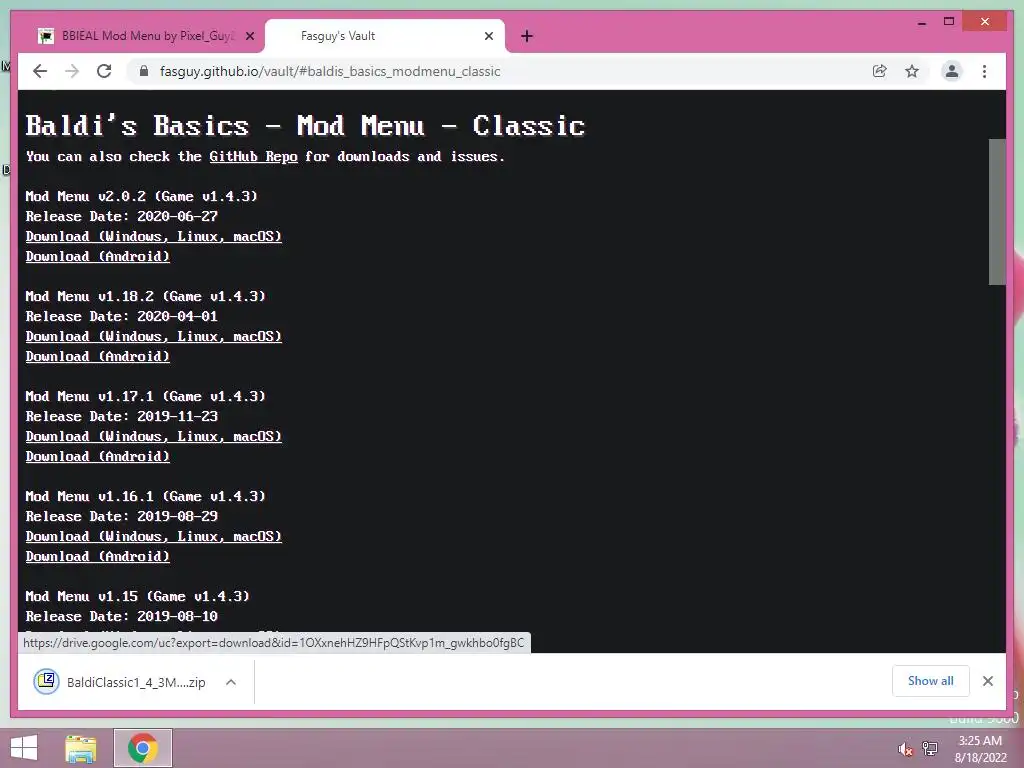The image size is (1024, 768).
Task: Reload the page with the refresh icon
Action: click(104, 71)
